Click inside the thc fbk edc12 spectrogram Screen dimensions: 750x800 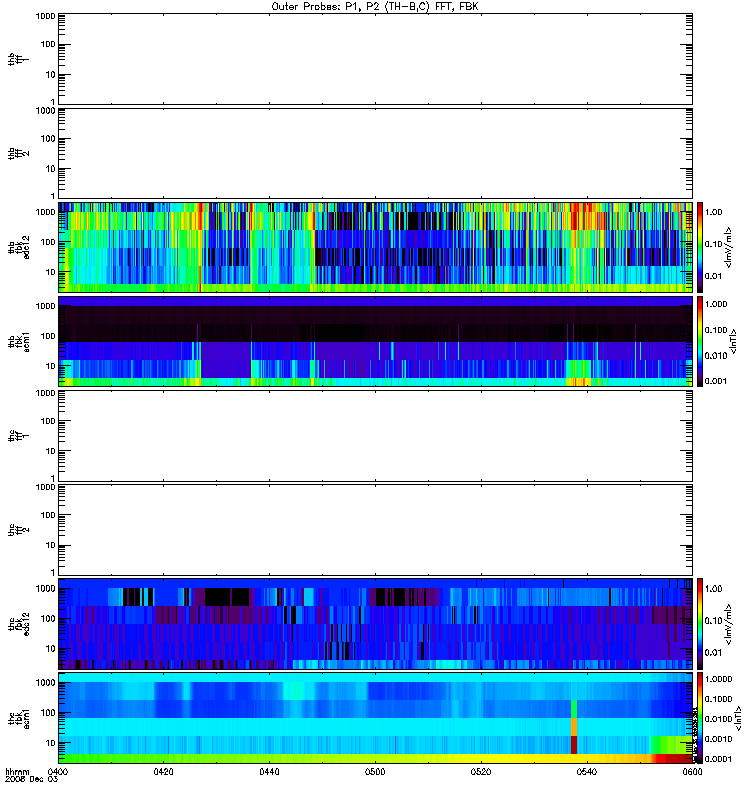tap(375, 623)
